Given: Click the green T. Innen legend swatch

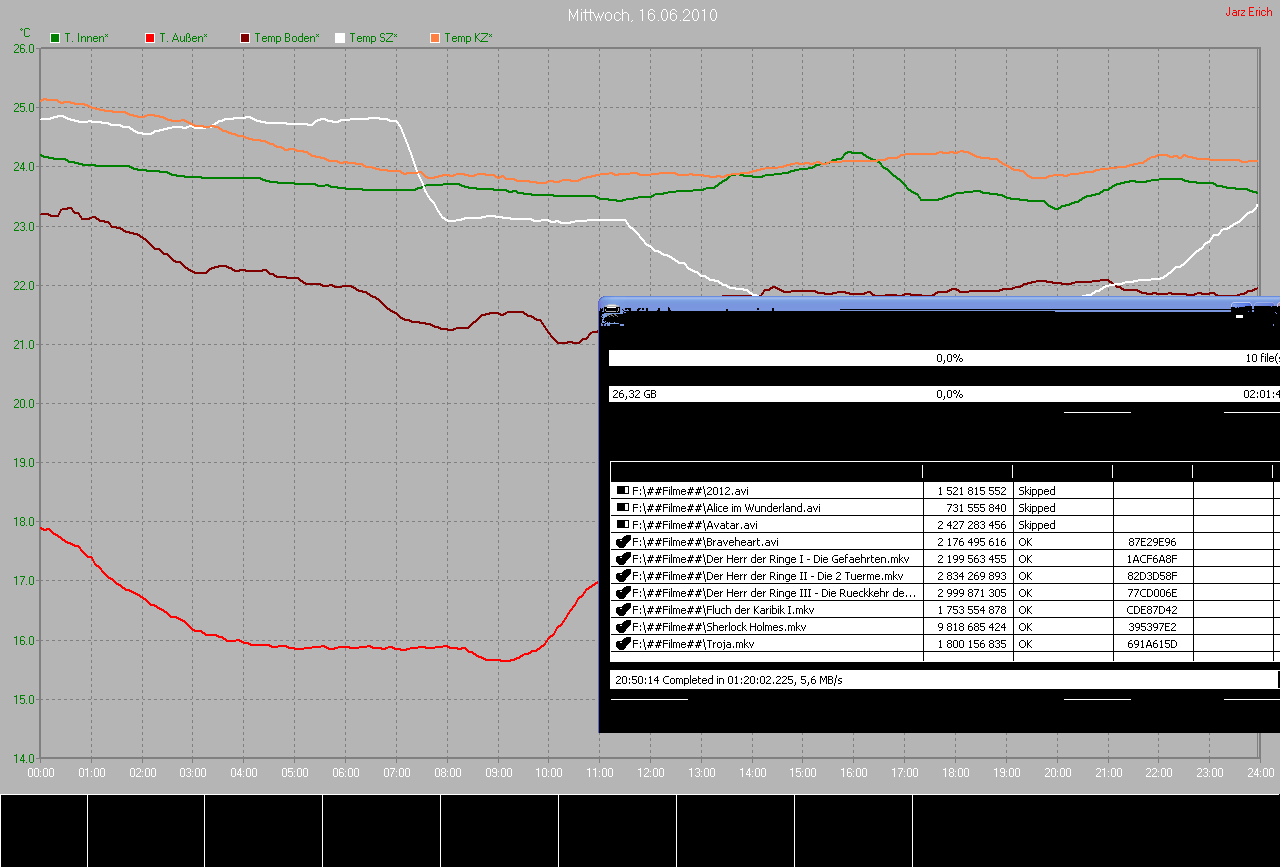Looking at the screenshot, I should pos(55,38).
